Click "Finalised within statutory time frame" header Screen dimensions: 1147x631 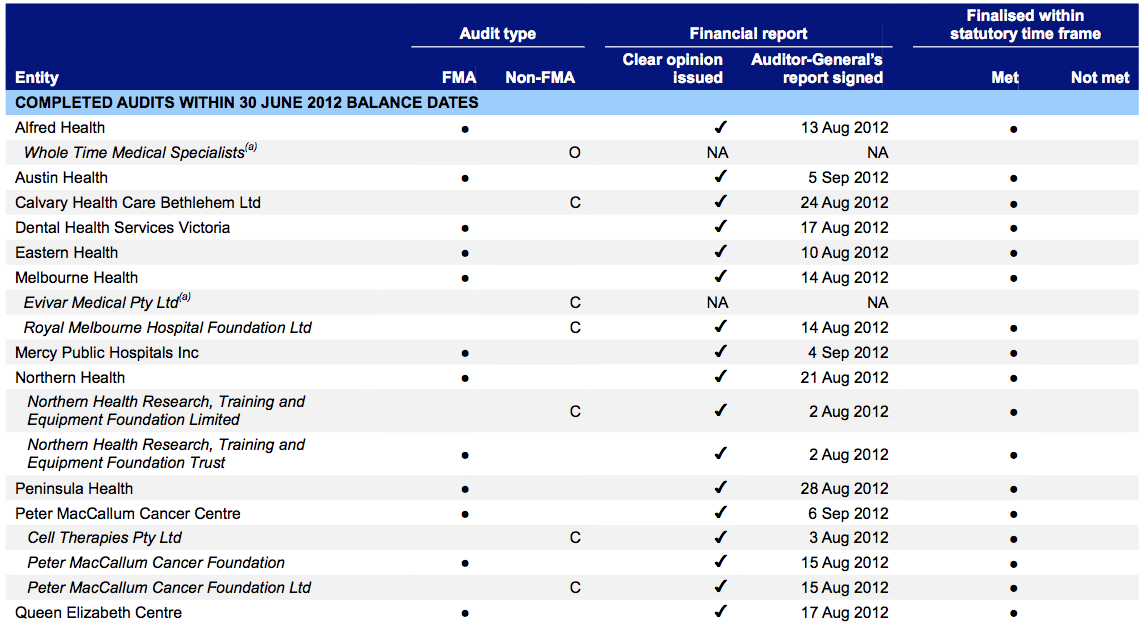coord(1026,25)
